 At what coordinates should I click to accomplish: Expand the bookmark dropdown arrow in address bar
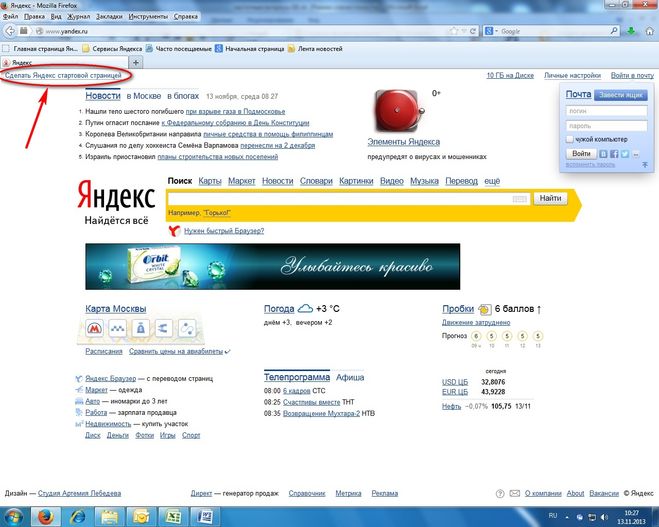pyautogui.click(x=464, y=31)
